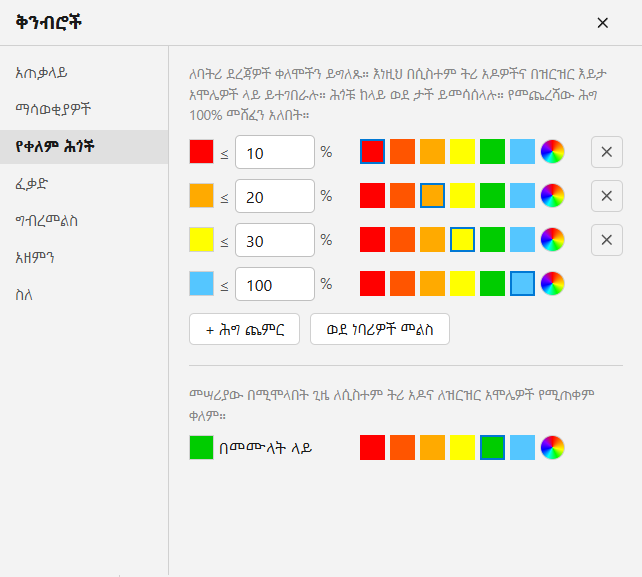642x577 pixels.
Task: Pick amber for the charging color
Action: (432, 448)
